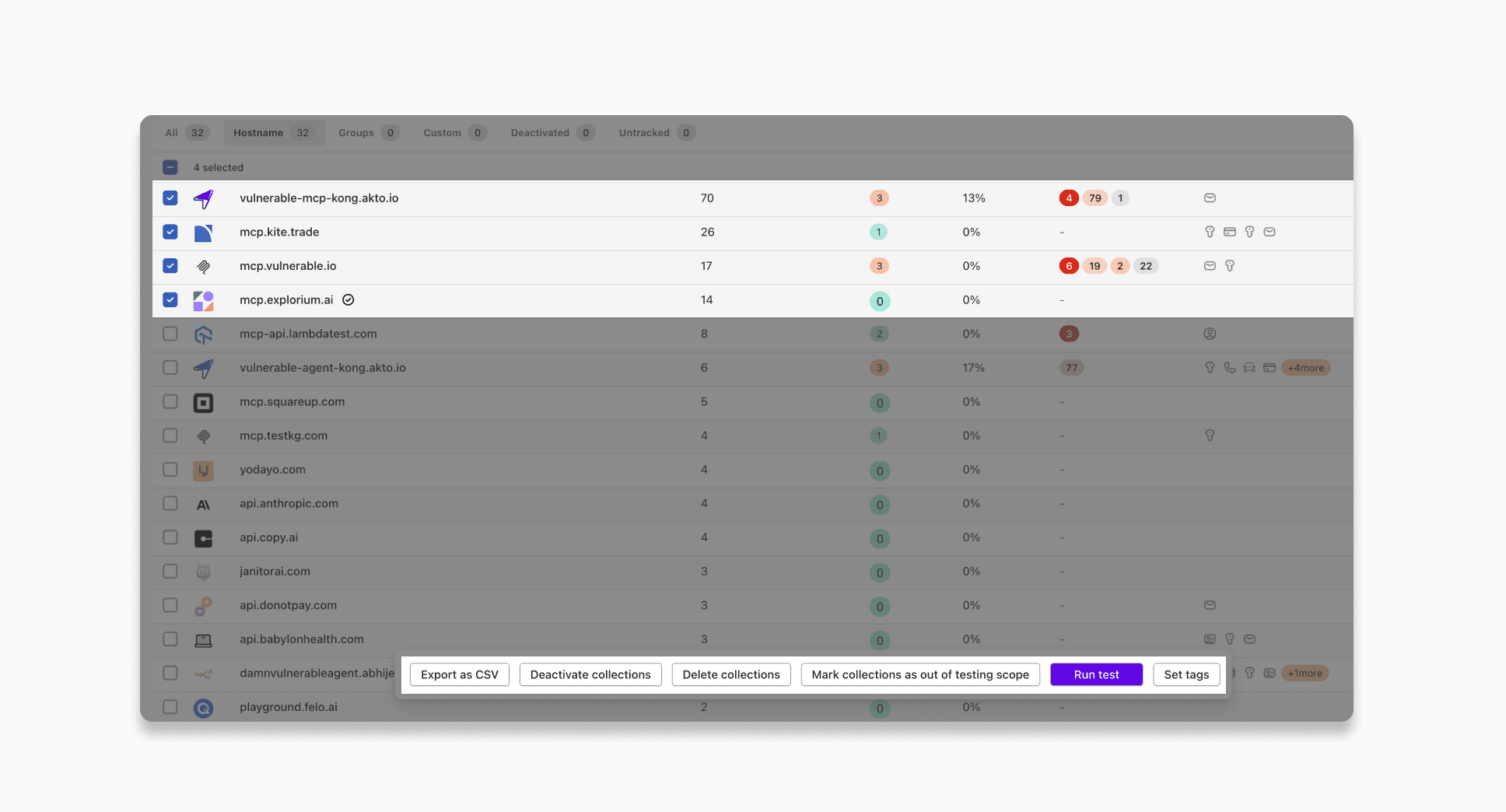
Task: Click the 13% test coverage indicator
Action: click(x=972, y=198)
